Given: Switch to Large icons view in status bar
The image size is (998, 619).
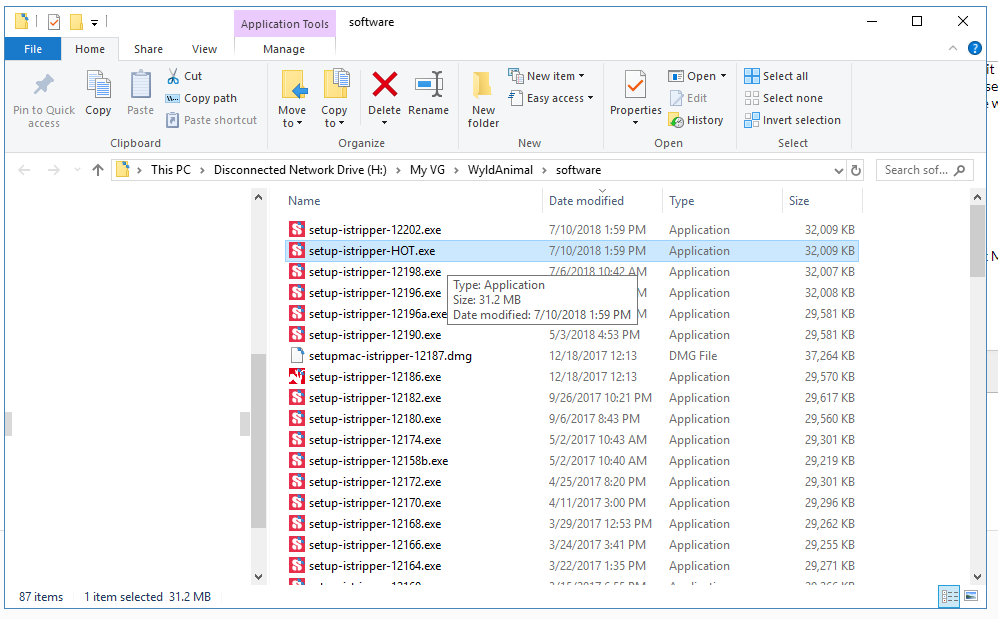Looking at the screenshot, I should (971, 596).
